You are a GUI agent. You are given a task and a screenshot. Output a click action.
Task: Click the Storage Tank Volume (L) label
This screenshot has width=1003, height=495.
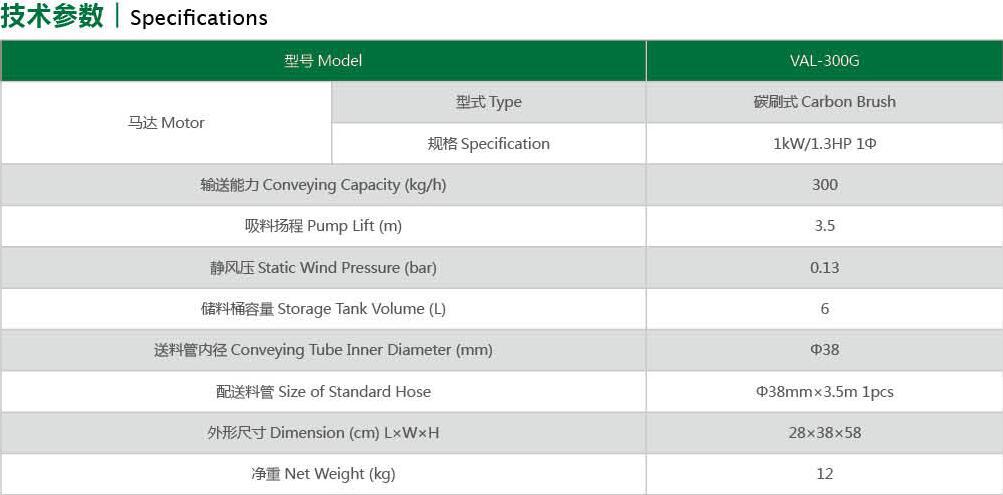(x=323, y=309)
